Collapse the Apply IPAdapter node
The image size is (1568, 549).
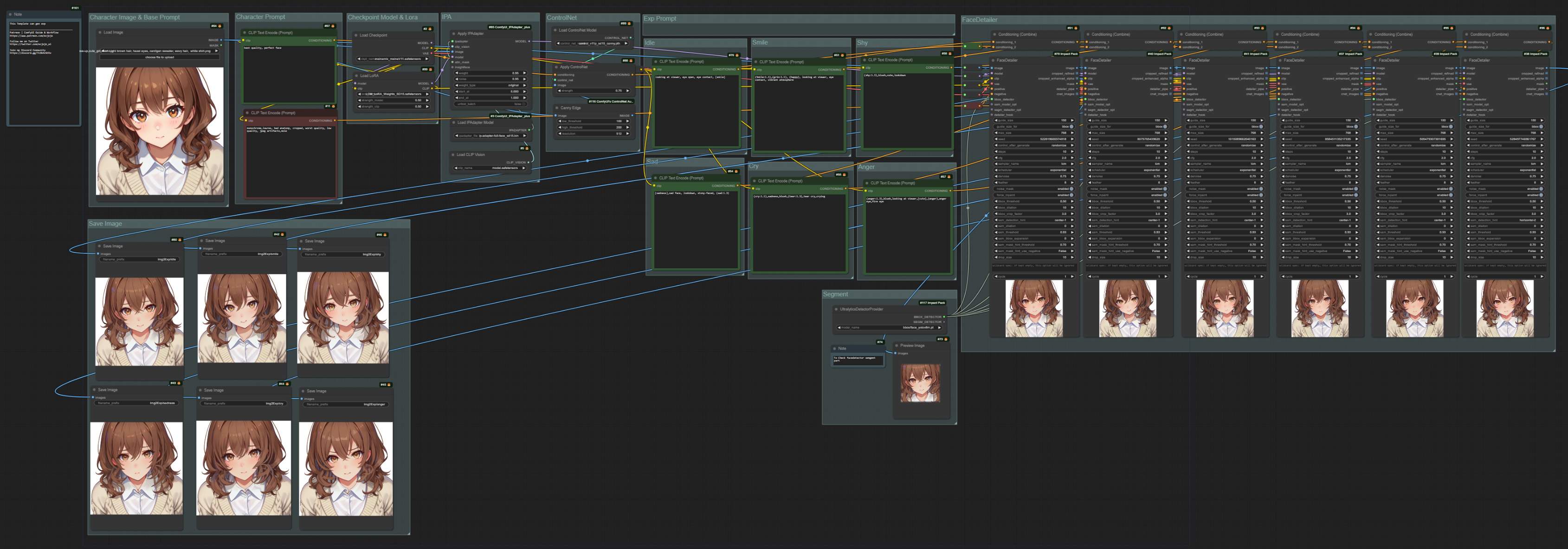pyautogui.click(x=453, y=34)
